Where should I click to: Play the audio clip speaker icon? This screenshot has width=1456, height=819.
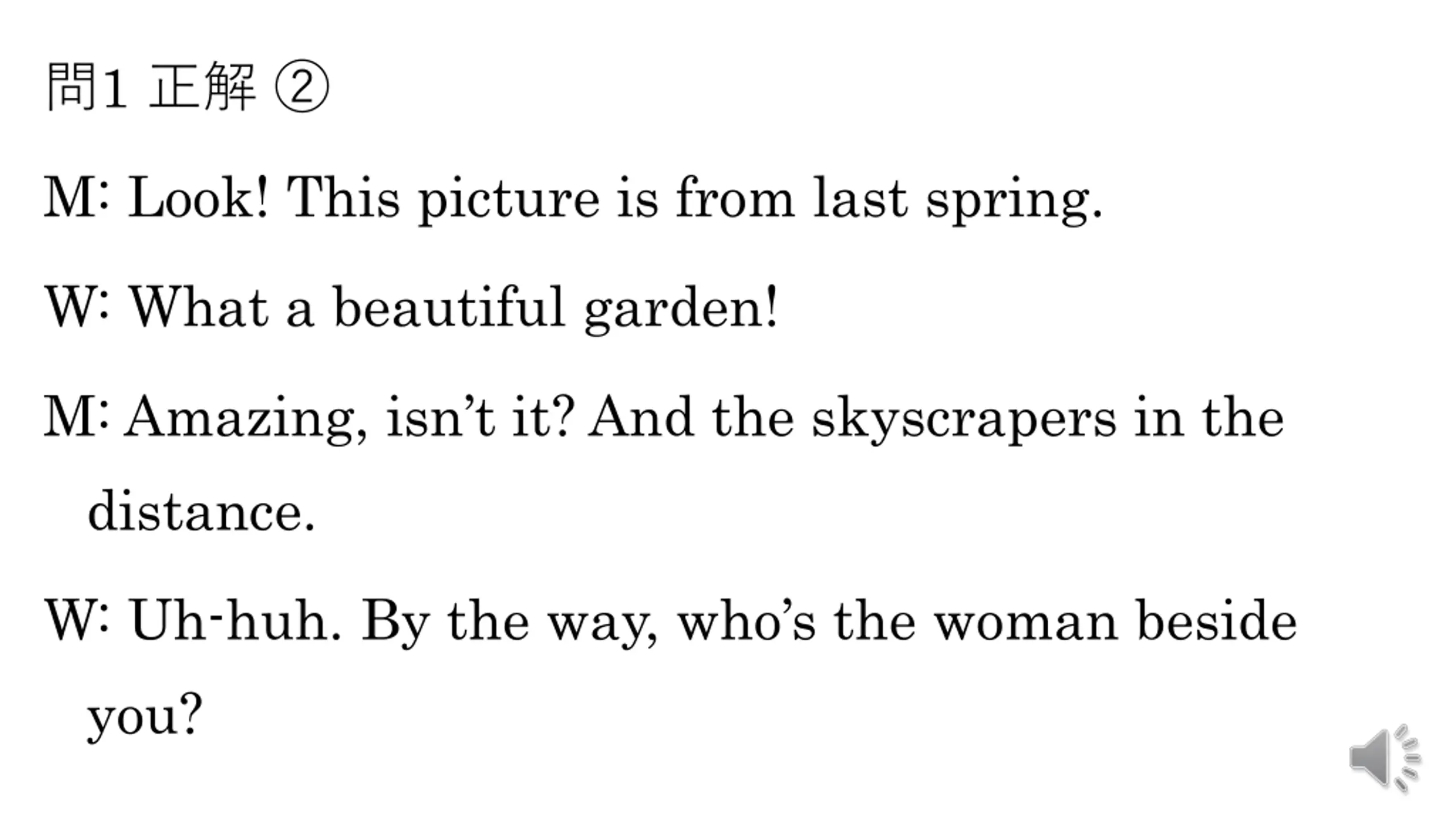1385,758
